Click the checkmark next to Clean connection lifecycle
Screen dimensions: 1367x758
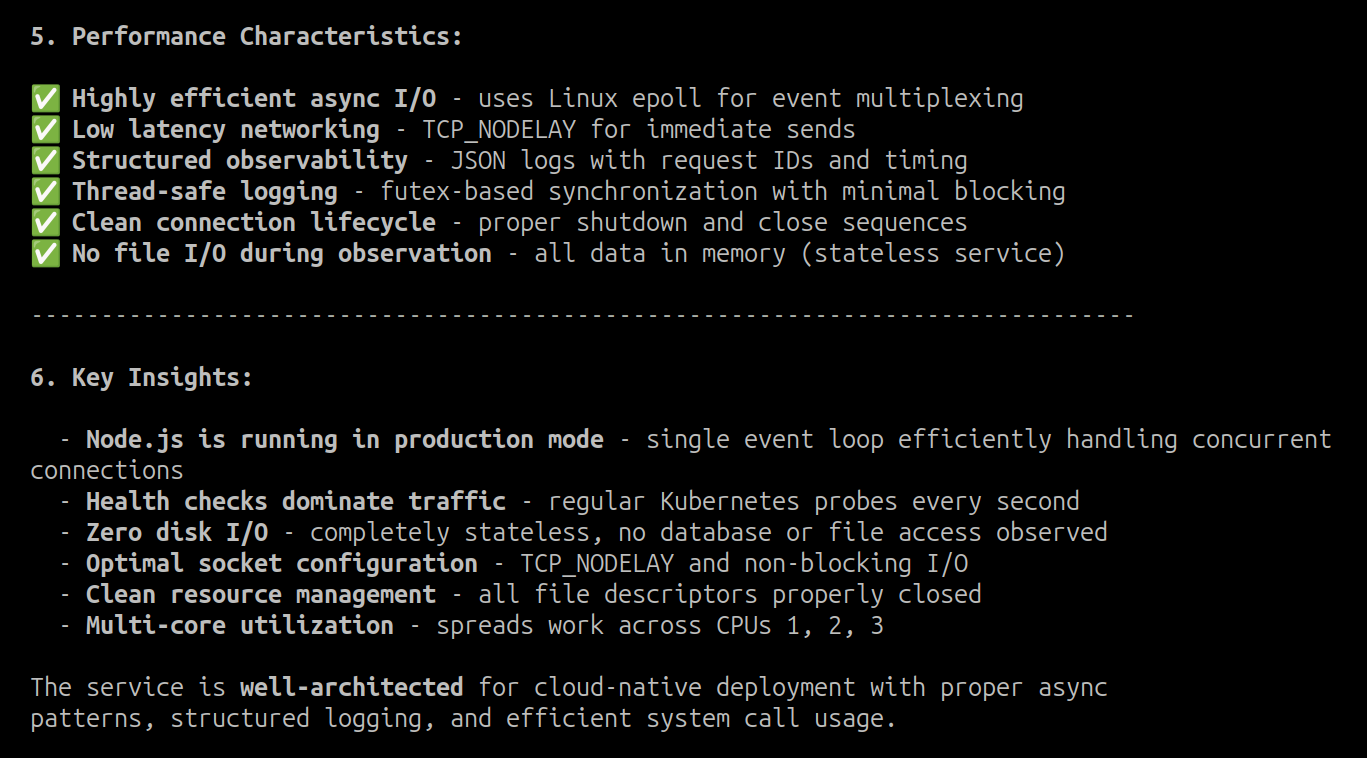44,222
